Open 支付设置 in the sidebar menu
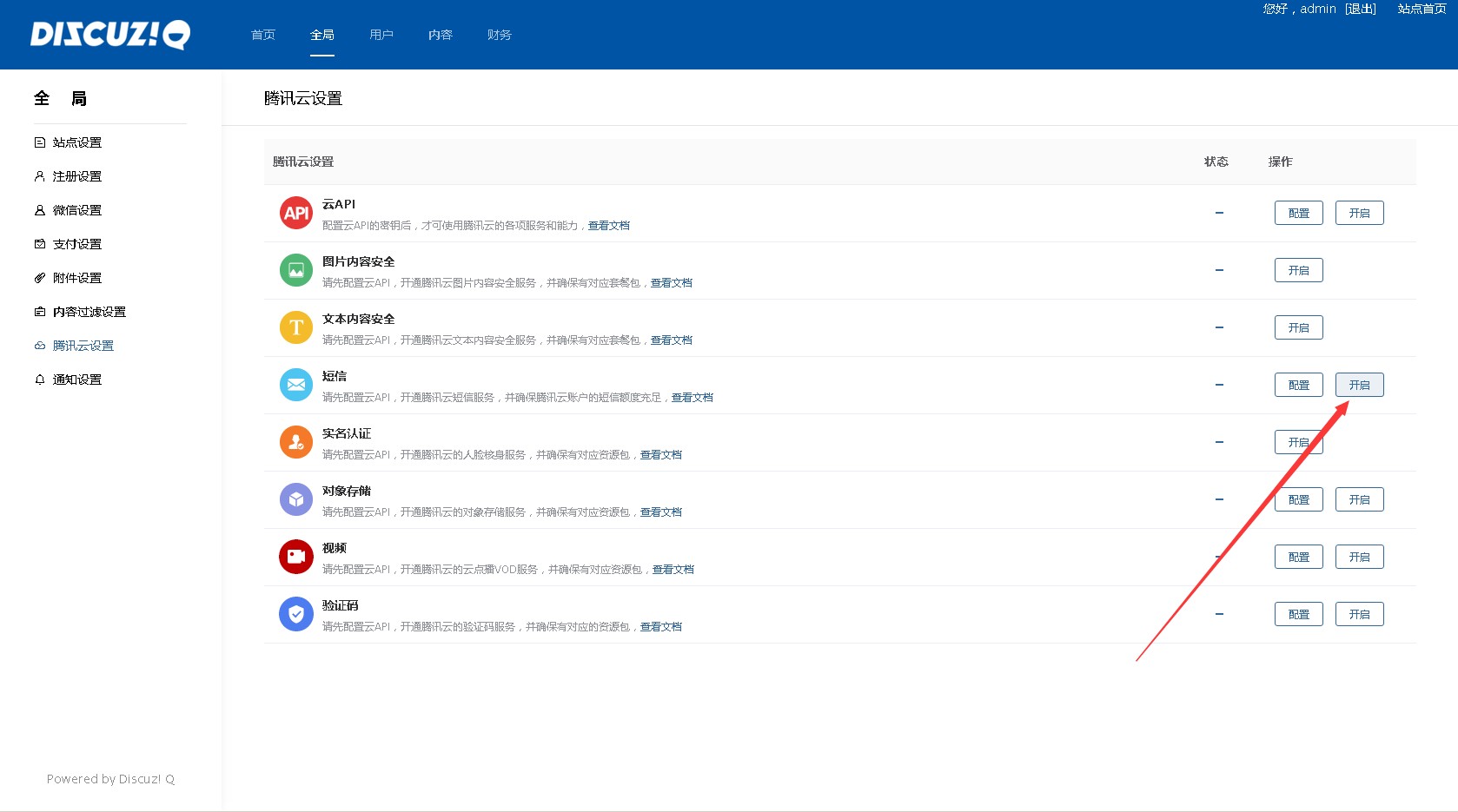 click(77, 244)
